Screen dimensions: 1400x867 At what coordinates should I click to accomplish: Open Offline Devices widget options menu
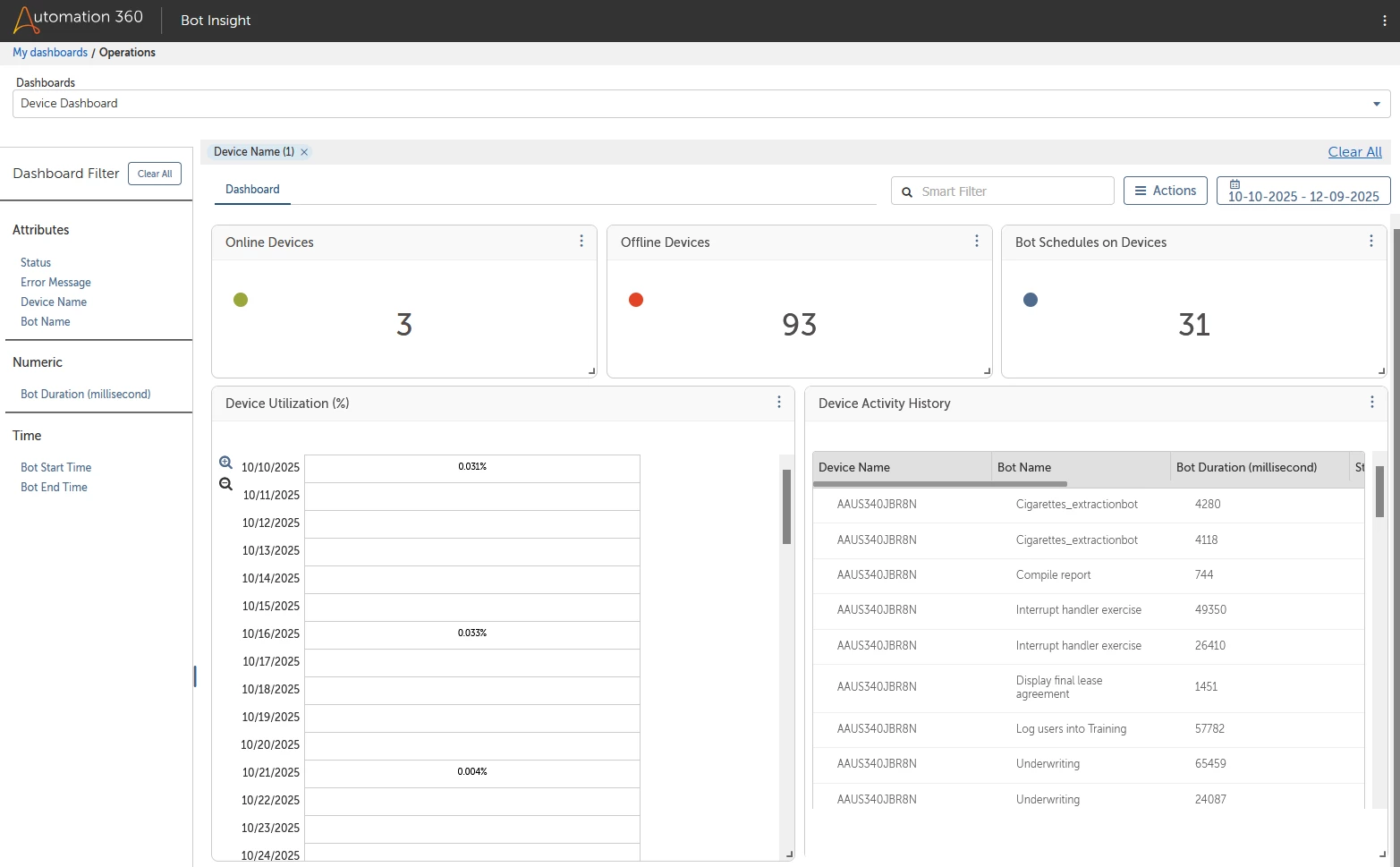point(977,242)
